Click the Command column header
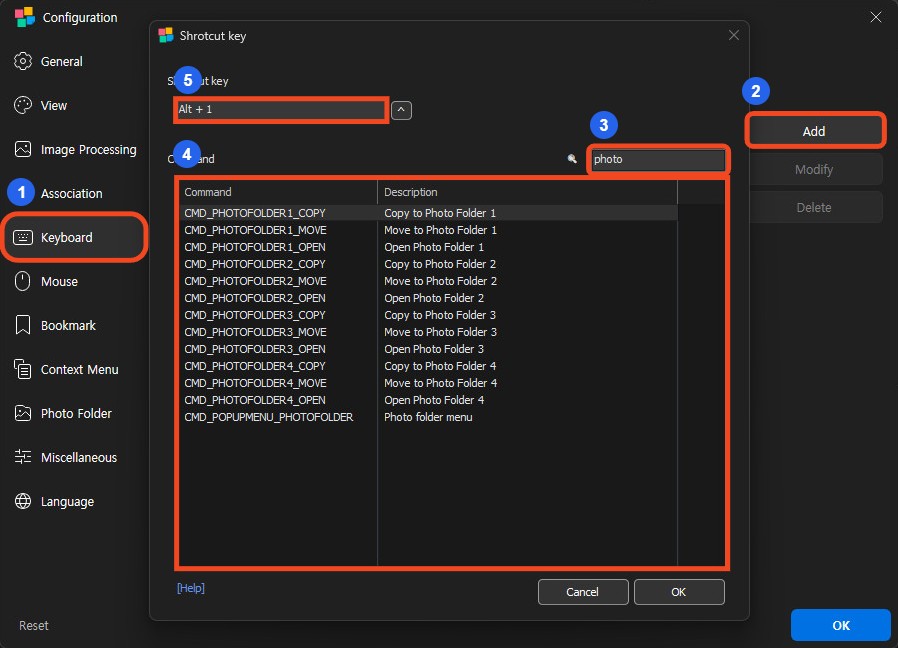 278,192
